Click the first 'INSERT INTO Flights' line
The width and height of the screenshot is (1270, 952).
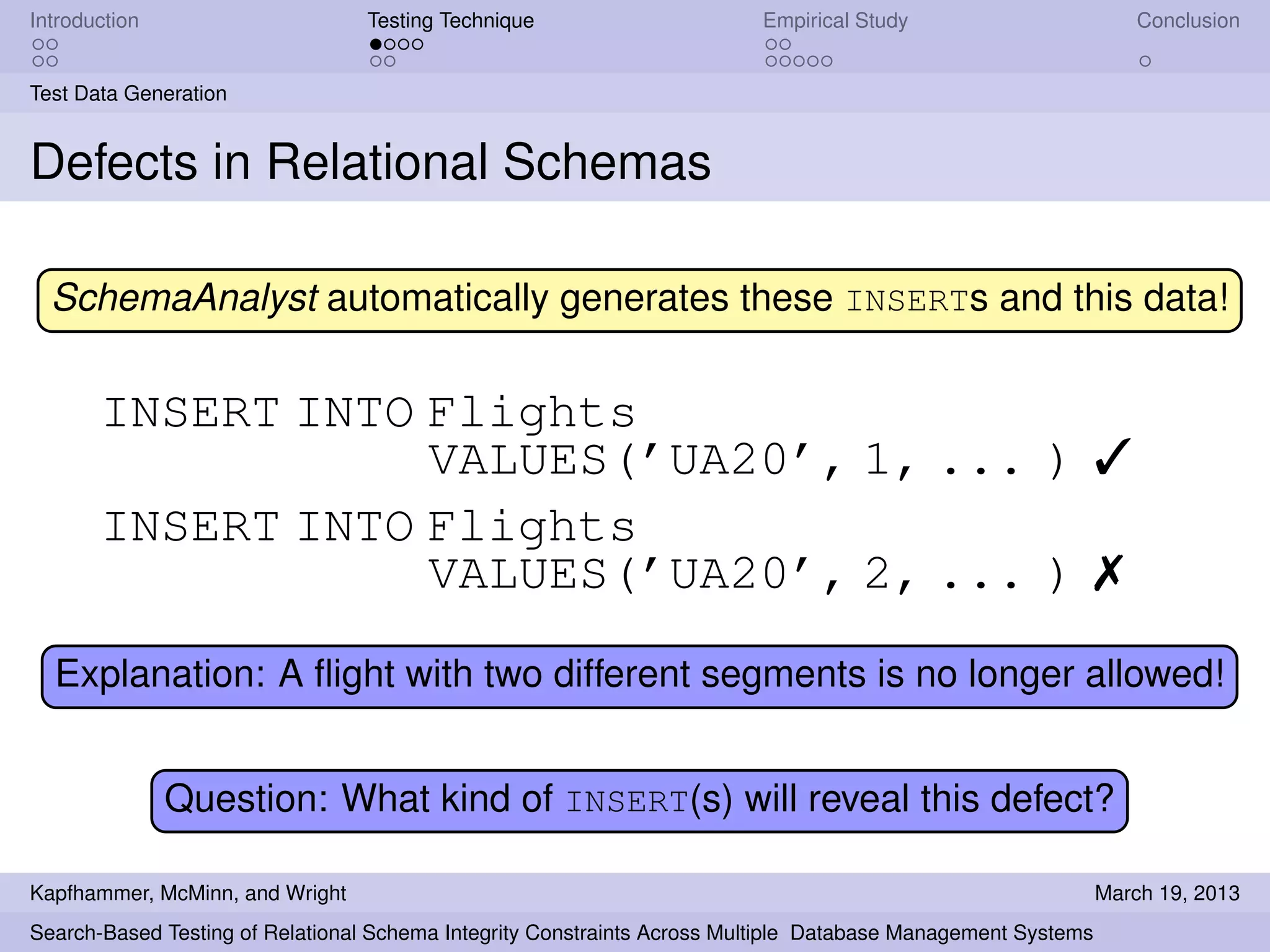[x=370, y=413]
